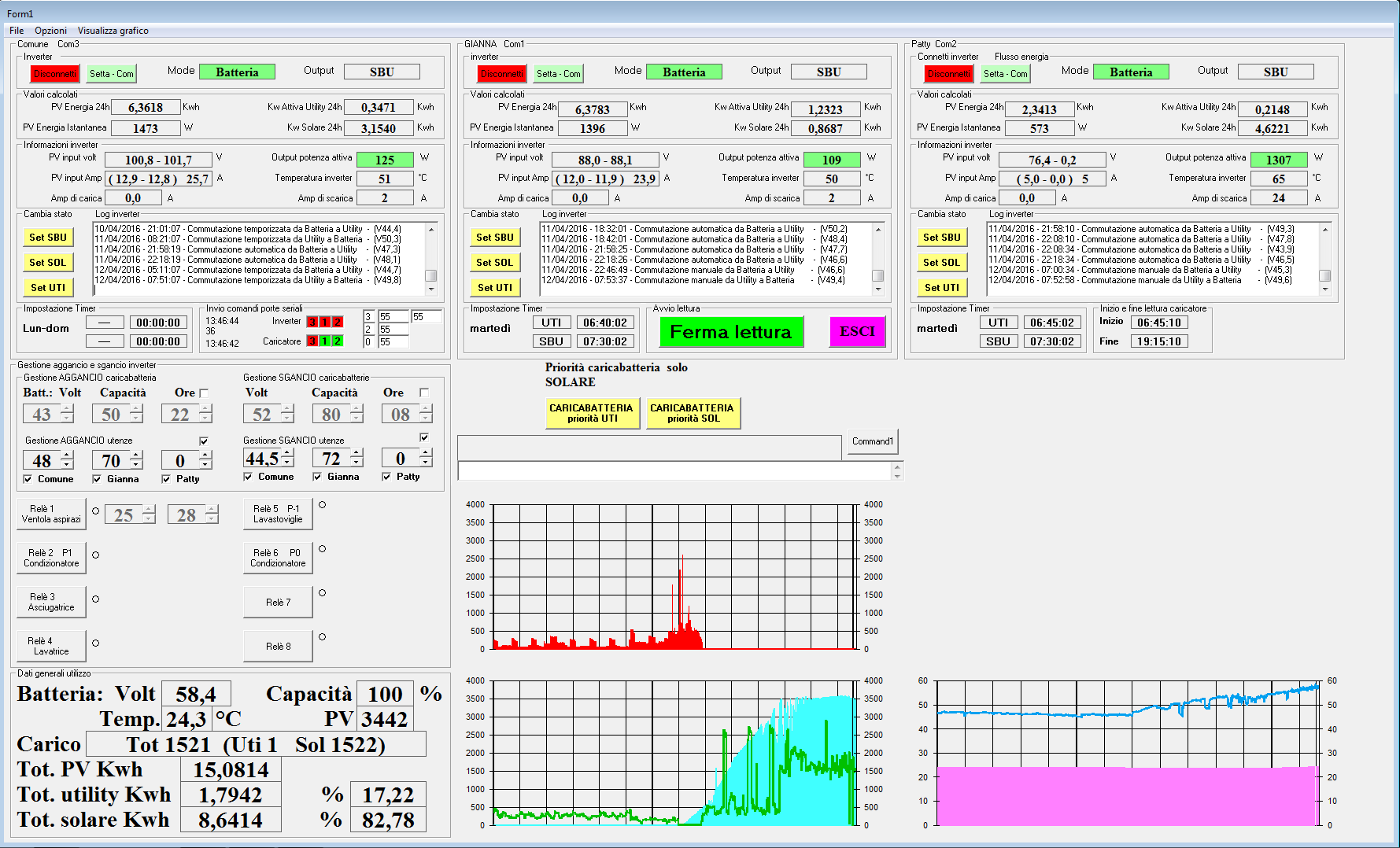Screen dimensions: 1400x848
Task: Click the 06:40:02 UTI timer in GIANNA panel
Action: 605,323
